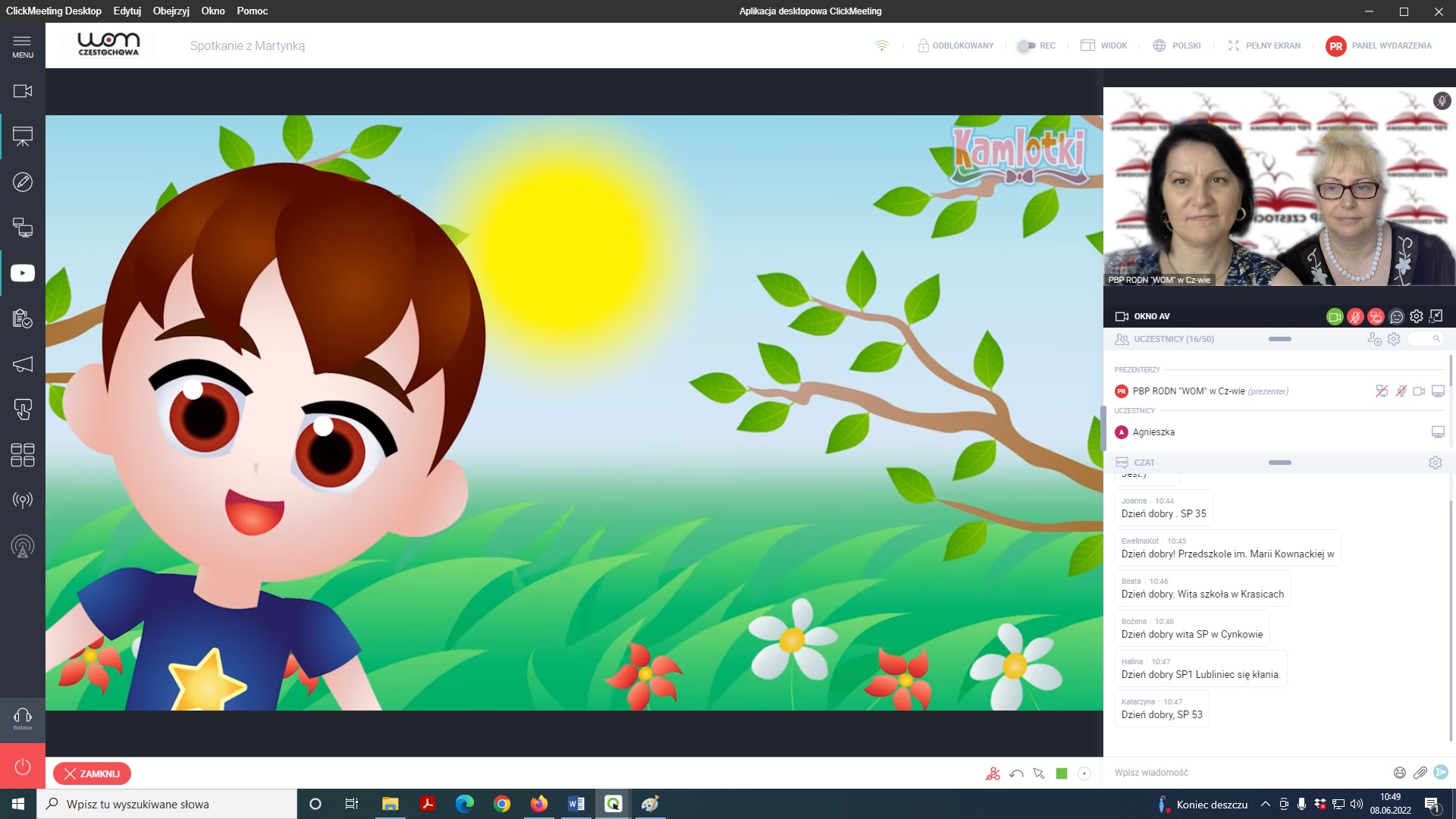This screenshot has width=1456, height=819.
Task: Unmute the red microphone button in OKNO AV
Action: point(1355,317)
